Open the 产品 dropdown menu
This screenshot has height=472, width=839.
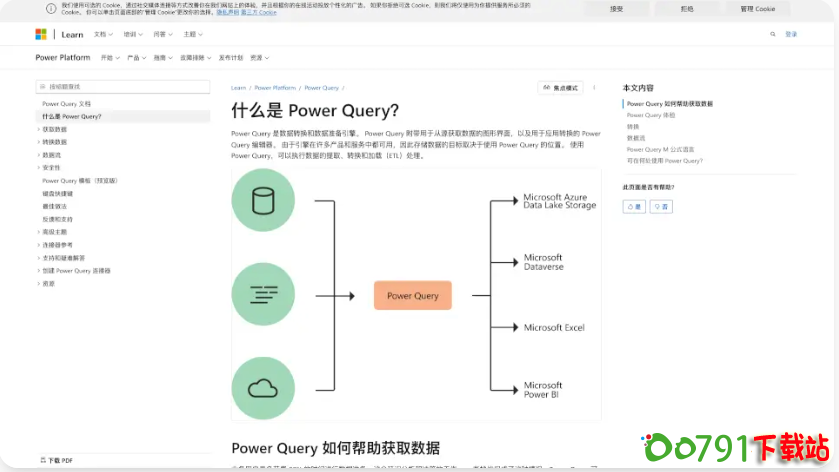pyautogui.click(x=134, y=58)
